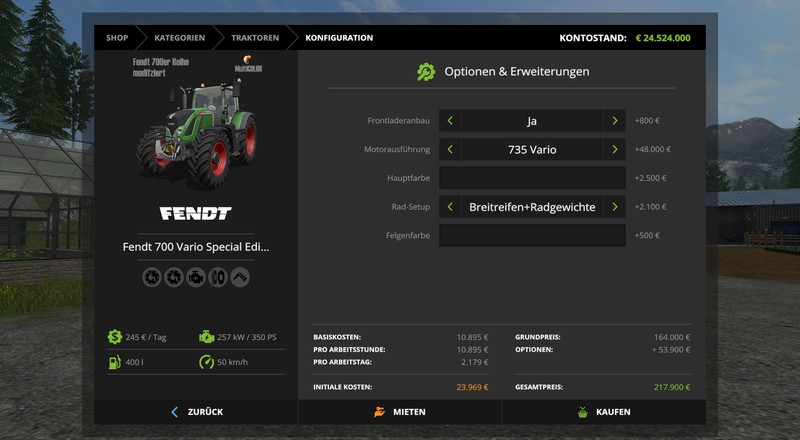Click the engine configuration icon under tractor name

[x=197, y=277]
